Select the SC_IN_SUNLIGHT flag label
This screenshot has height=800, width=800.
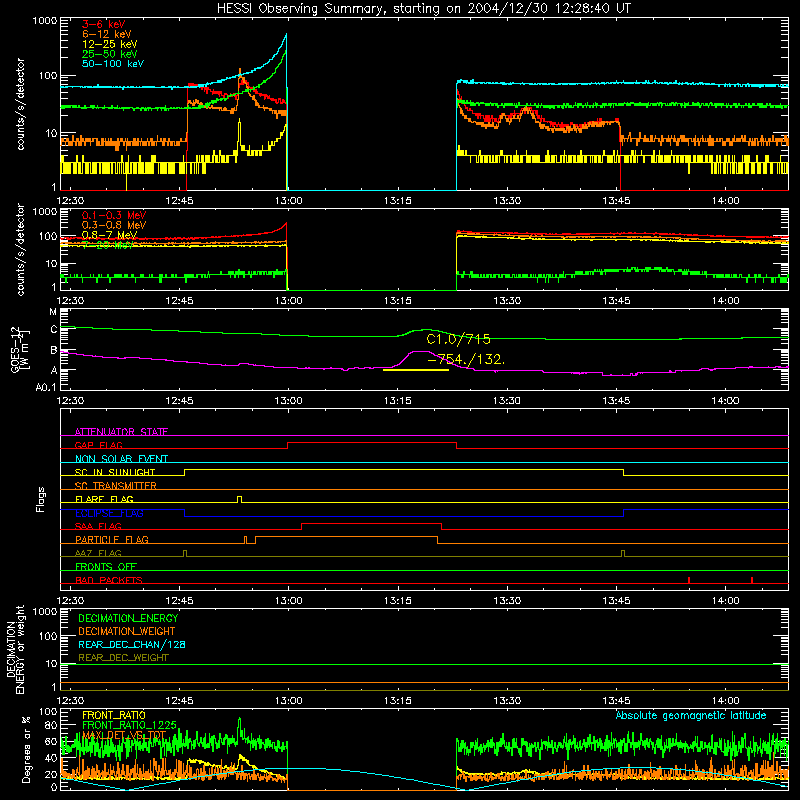pos(115,472)
